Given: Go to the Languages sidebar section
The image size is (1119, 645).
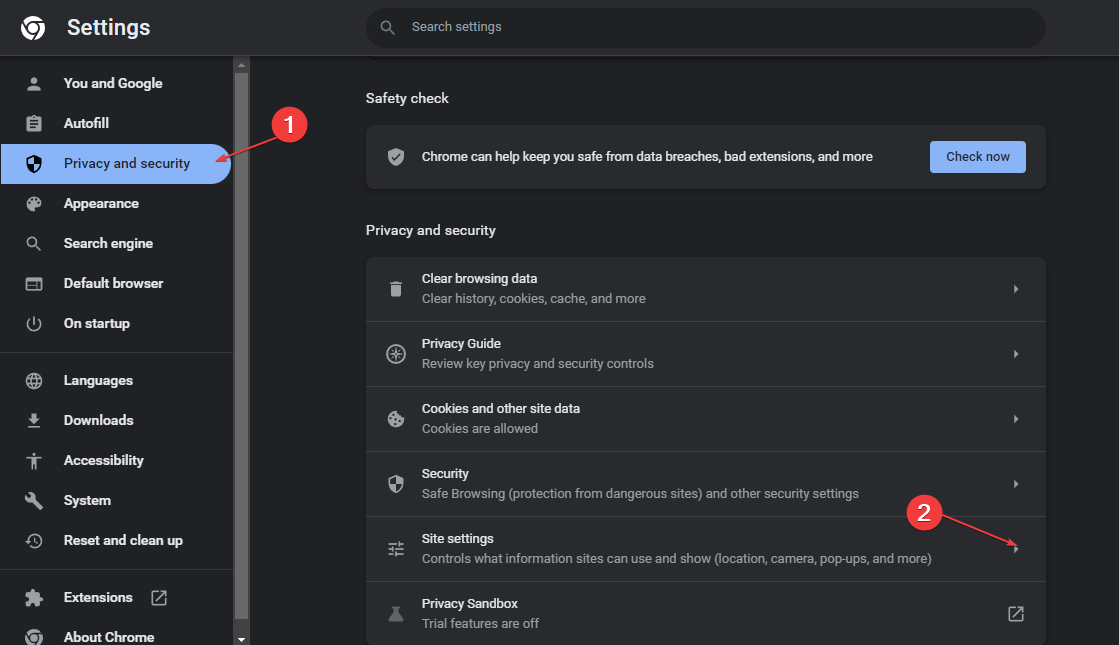Looking at the screenshot, I should point(98,380).
